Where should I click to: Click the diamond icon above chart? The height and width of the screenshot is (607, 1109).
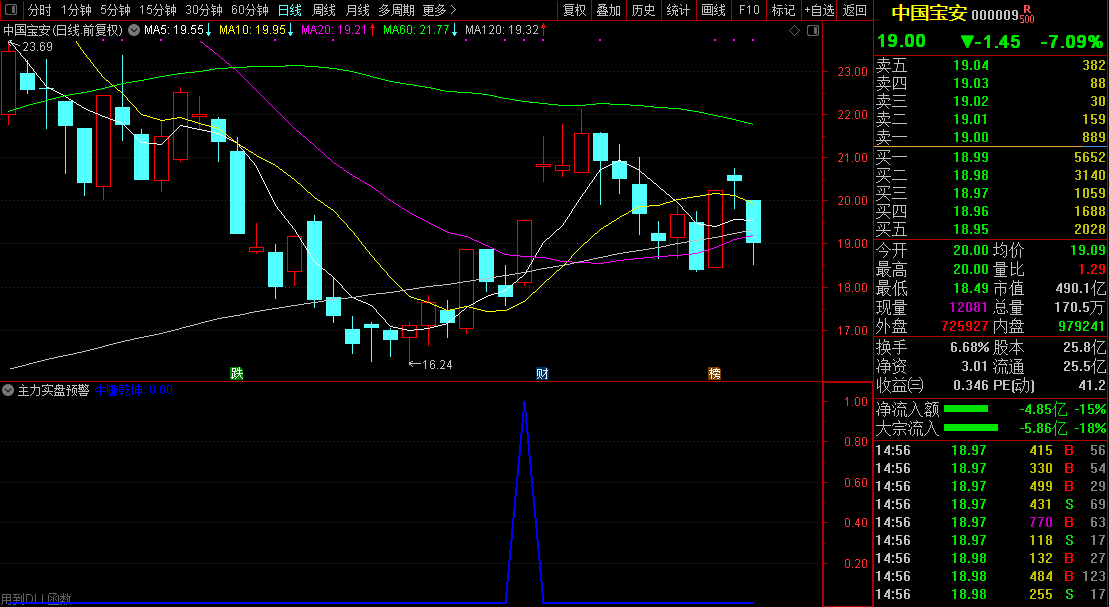(x=794, y=30)
